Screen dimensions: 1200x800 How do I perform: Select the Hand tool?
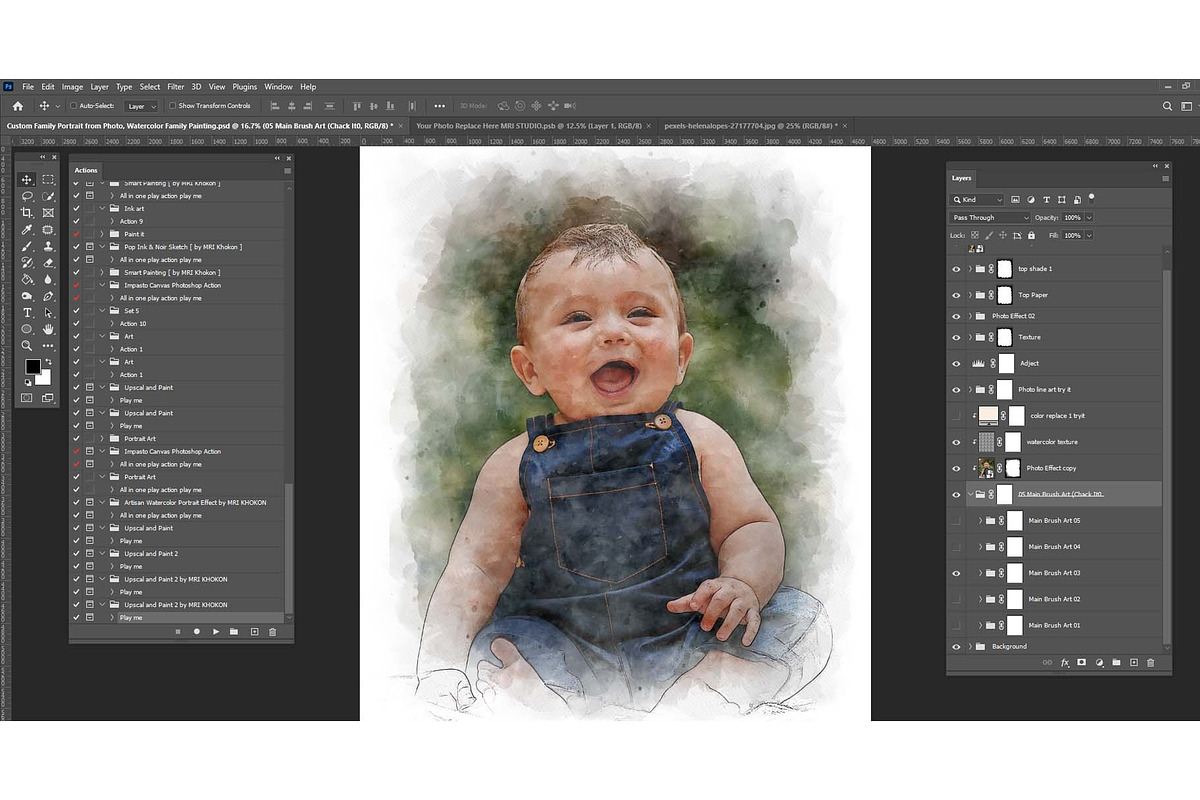tap(48, 329)
